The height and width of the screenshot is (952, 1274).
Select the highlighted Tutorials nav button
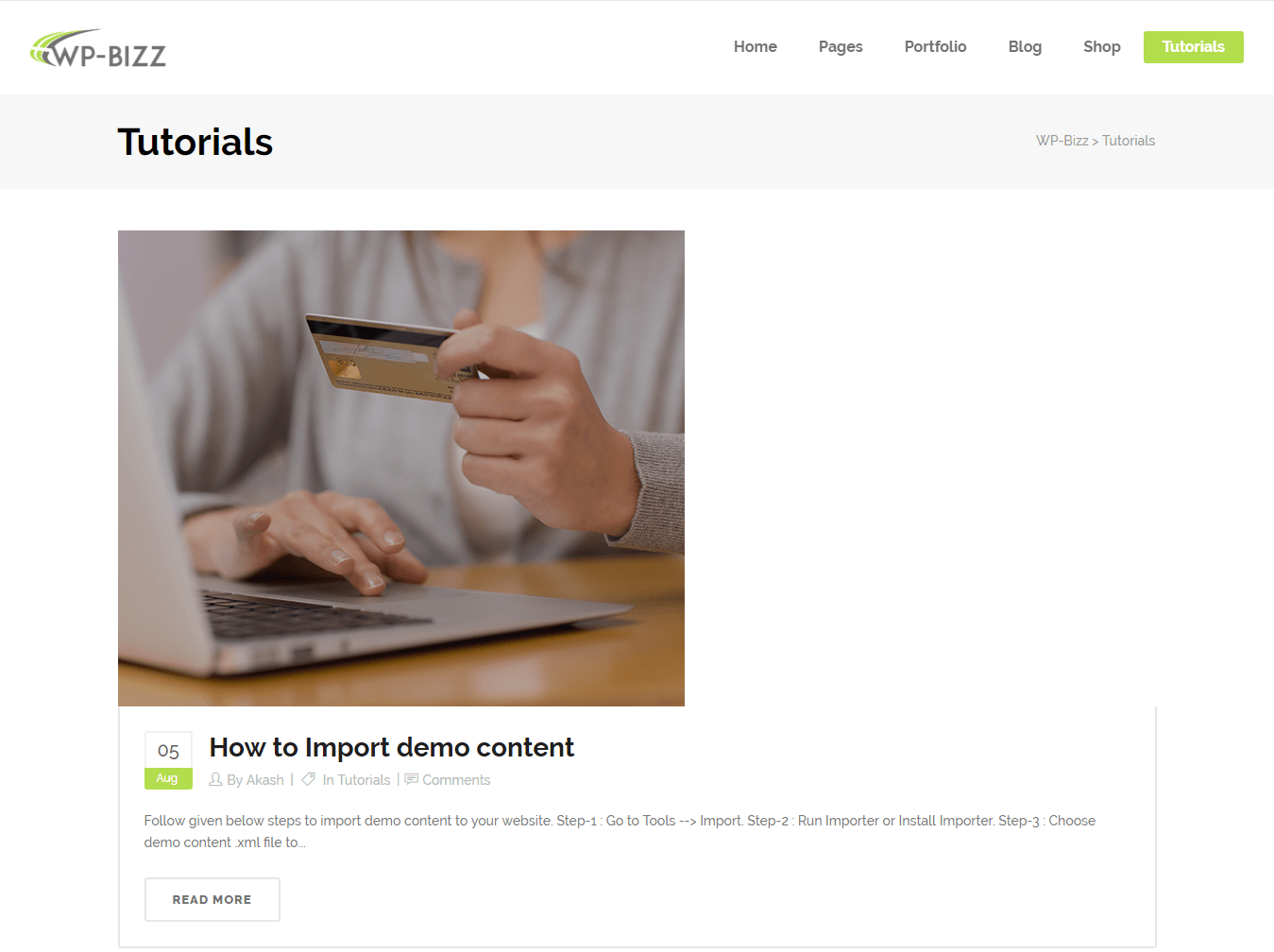click(x=1193, y=47)
